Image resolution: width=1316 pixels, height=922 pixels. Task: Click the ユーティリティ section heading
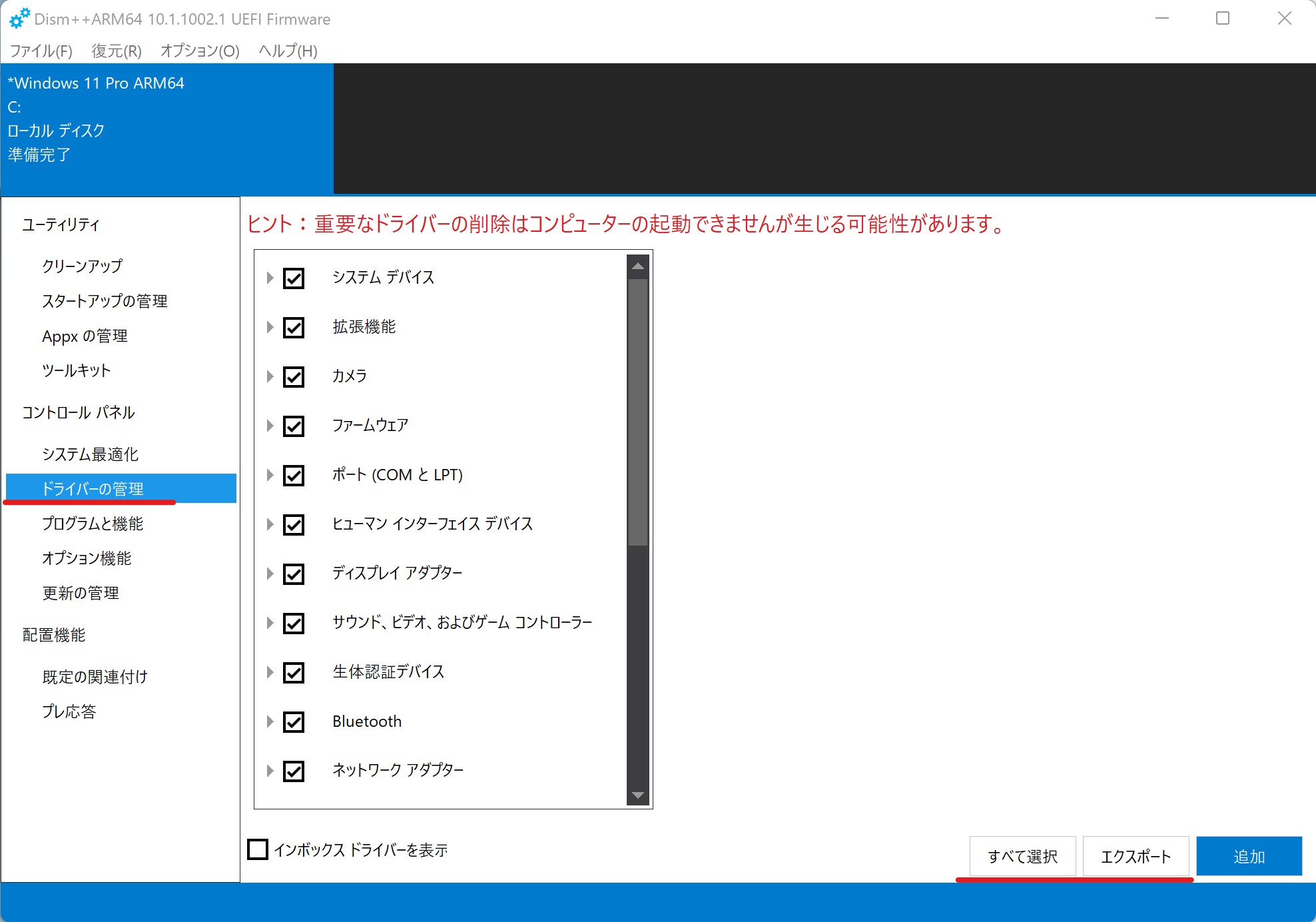[61, 225]
